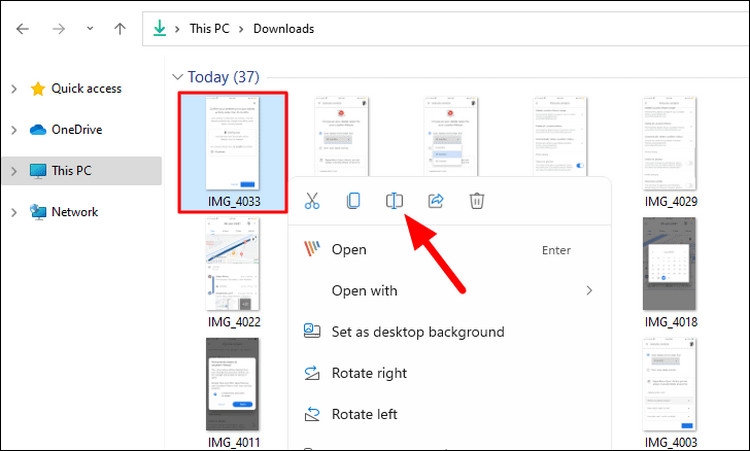Click the IMG_4022 file name

coord(234,322)
